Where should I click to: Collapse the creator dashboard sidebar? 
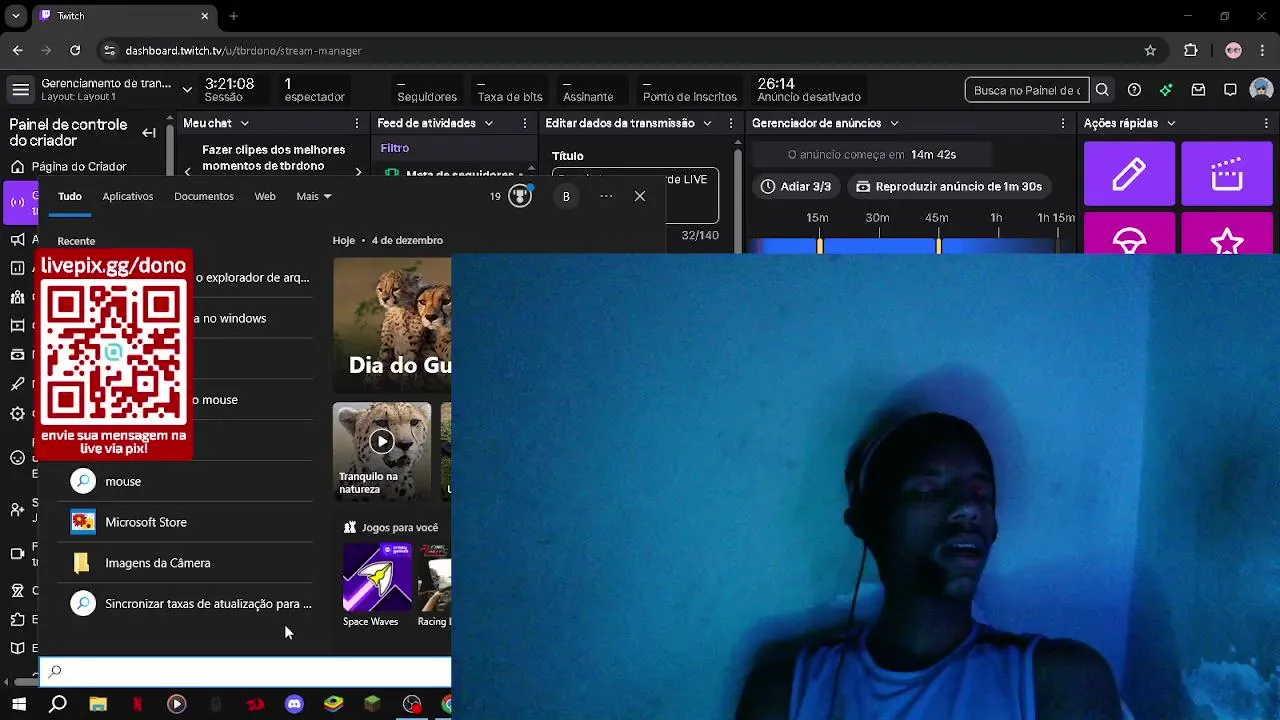pos(149,133)
